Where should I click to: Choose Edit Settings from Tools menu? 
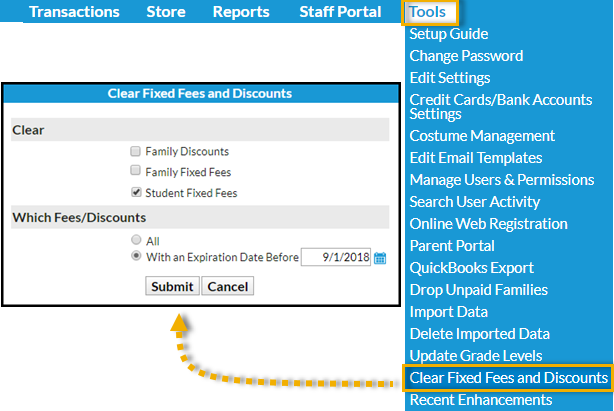click(450, 78)
